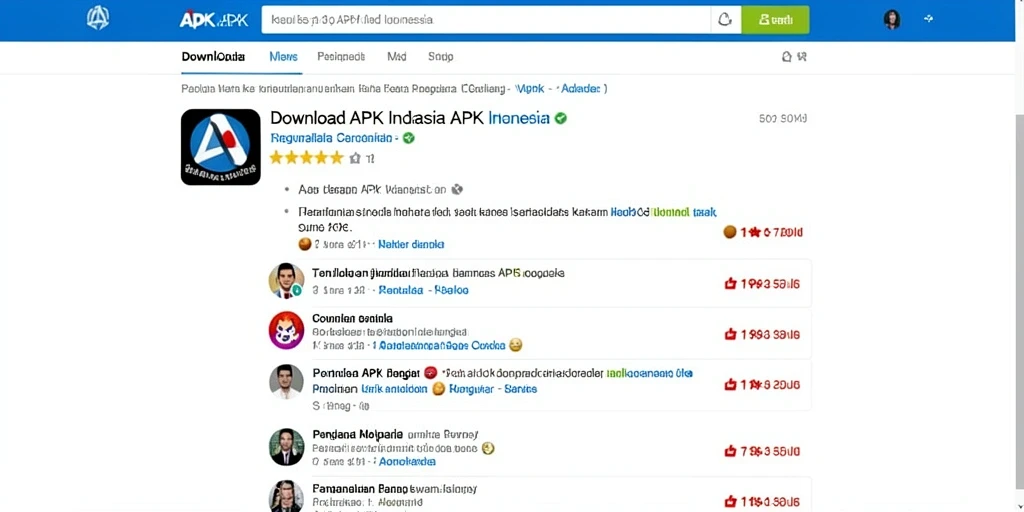The height and width of the screenshot is (512, 1024).
Task: Select the Sndp tab
Action: pyautogui.click(x=440, y=57)
